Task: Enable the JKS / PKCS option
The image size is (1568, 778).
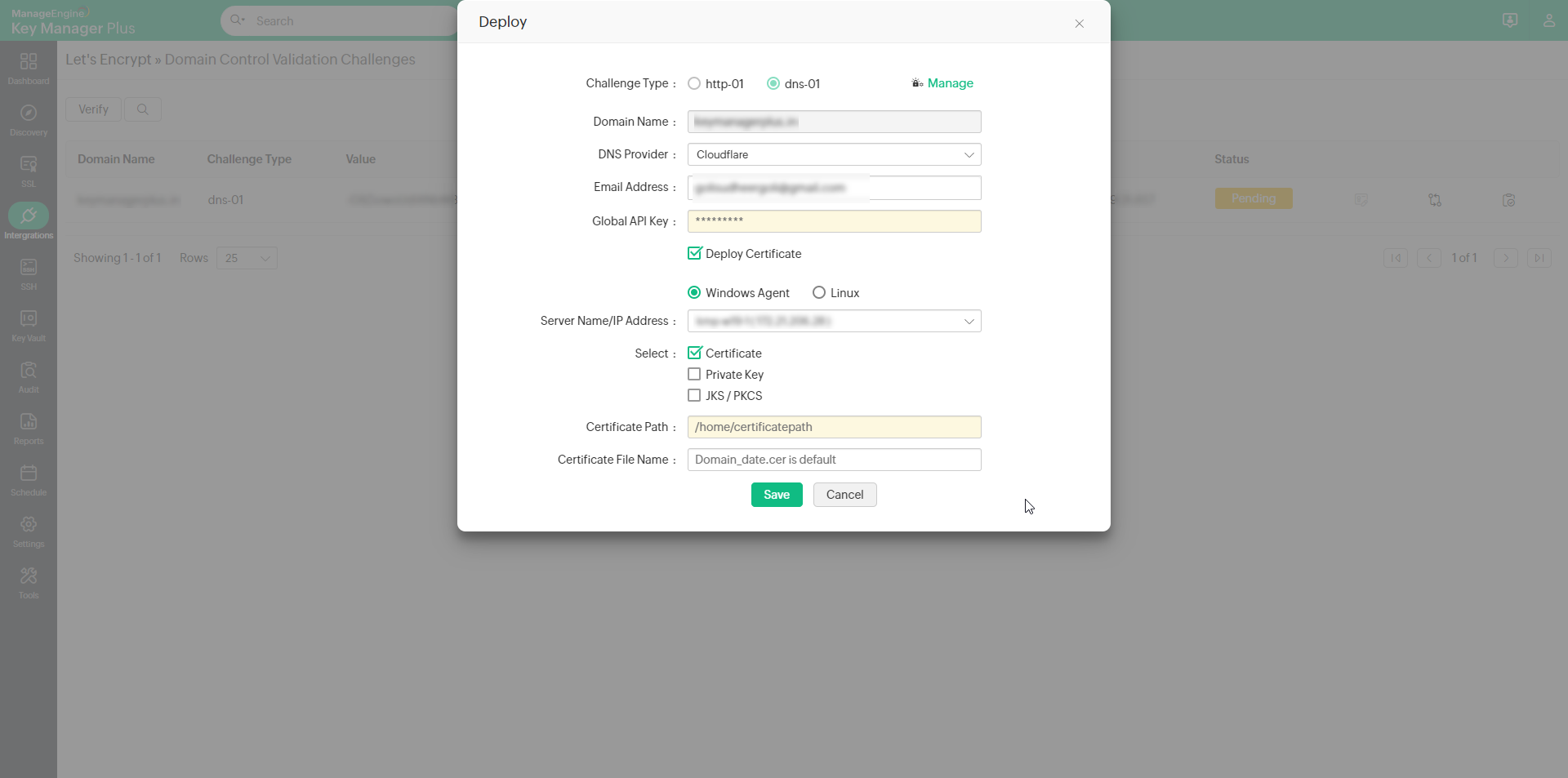Action: (x=694, y=396)
